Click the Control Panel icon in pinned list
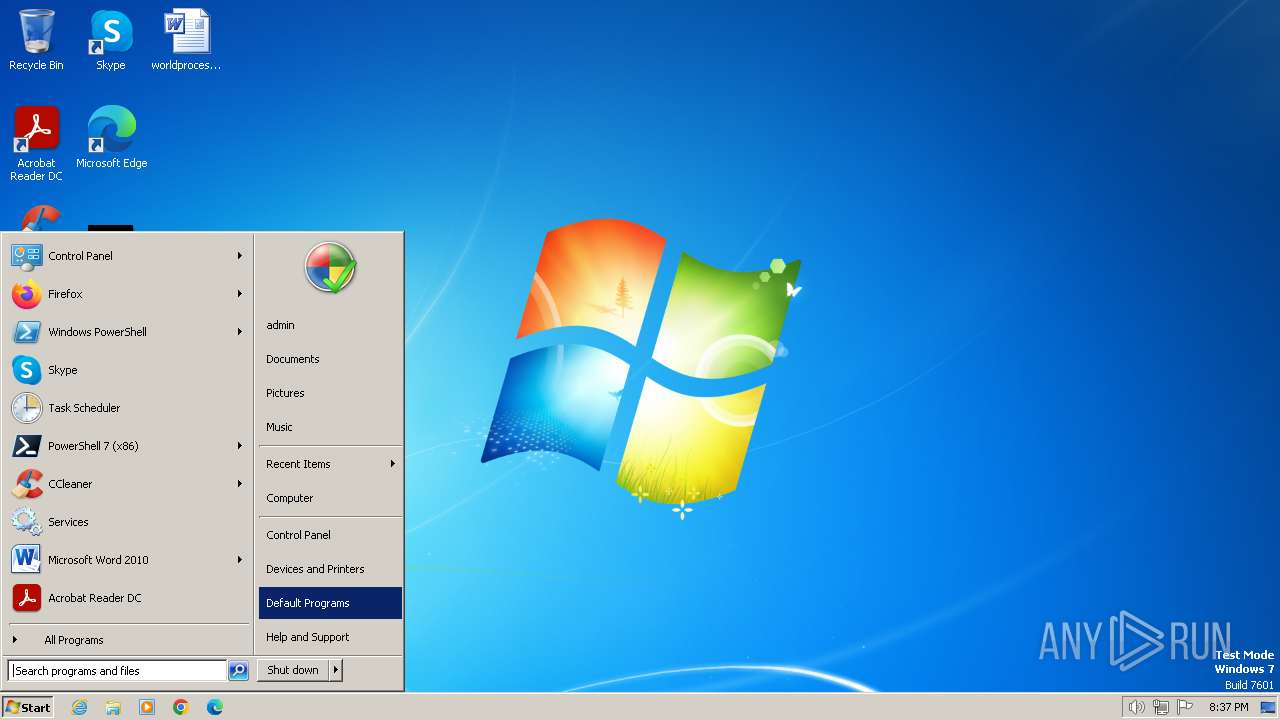This screenshot has width=1280, height=720. 26,256
